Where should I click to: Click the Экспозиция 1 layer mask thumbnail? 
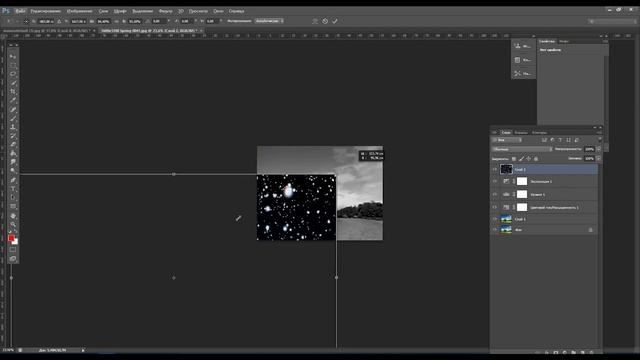522,181
